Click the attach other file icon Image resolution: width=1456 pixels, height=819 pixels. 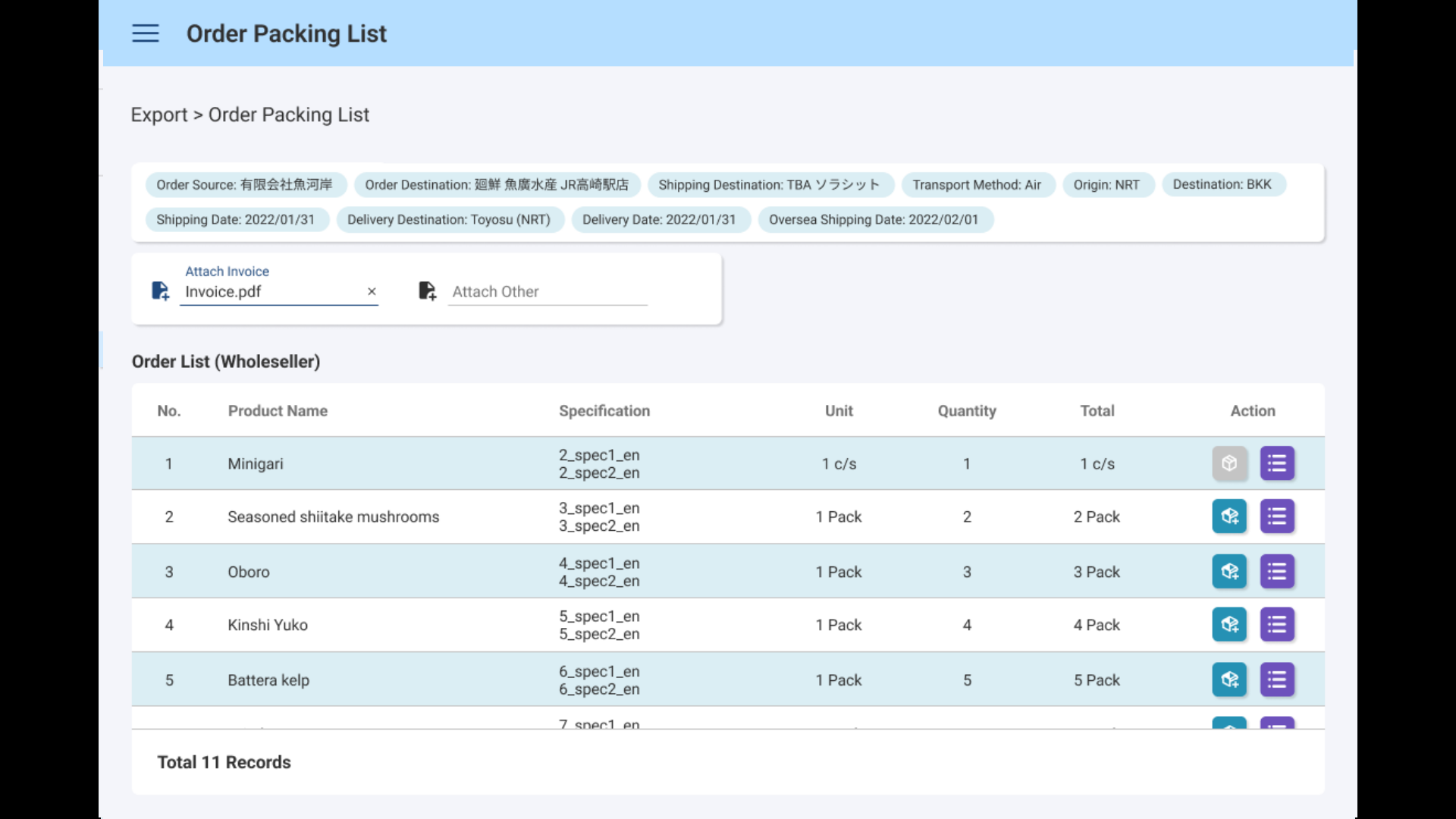pyautogui.click(x=427, y=291)
